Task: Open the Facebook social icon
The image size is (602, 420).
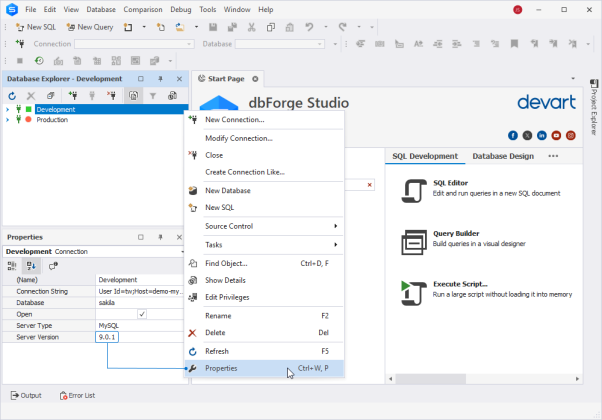Action: click(513, 135)
